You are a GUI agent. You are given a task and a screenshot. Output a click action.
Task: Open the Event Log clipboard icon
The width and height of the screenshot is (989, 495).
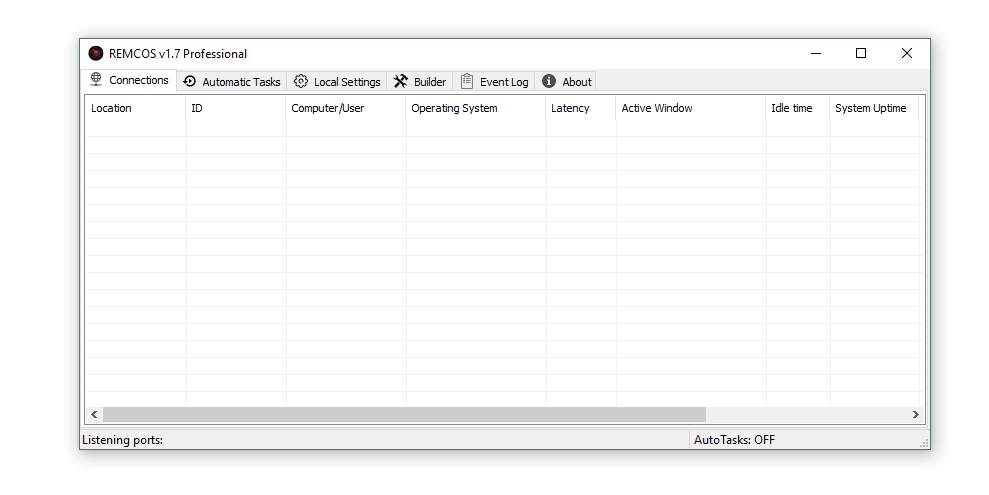pos(467,82)
